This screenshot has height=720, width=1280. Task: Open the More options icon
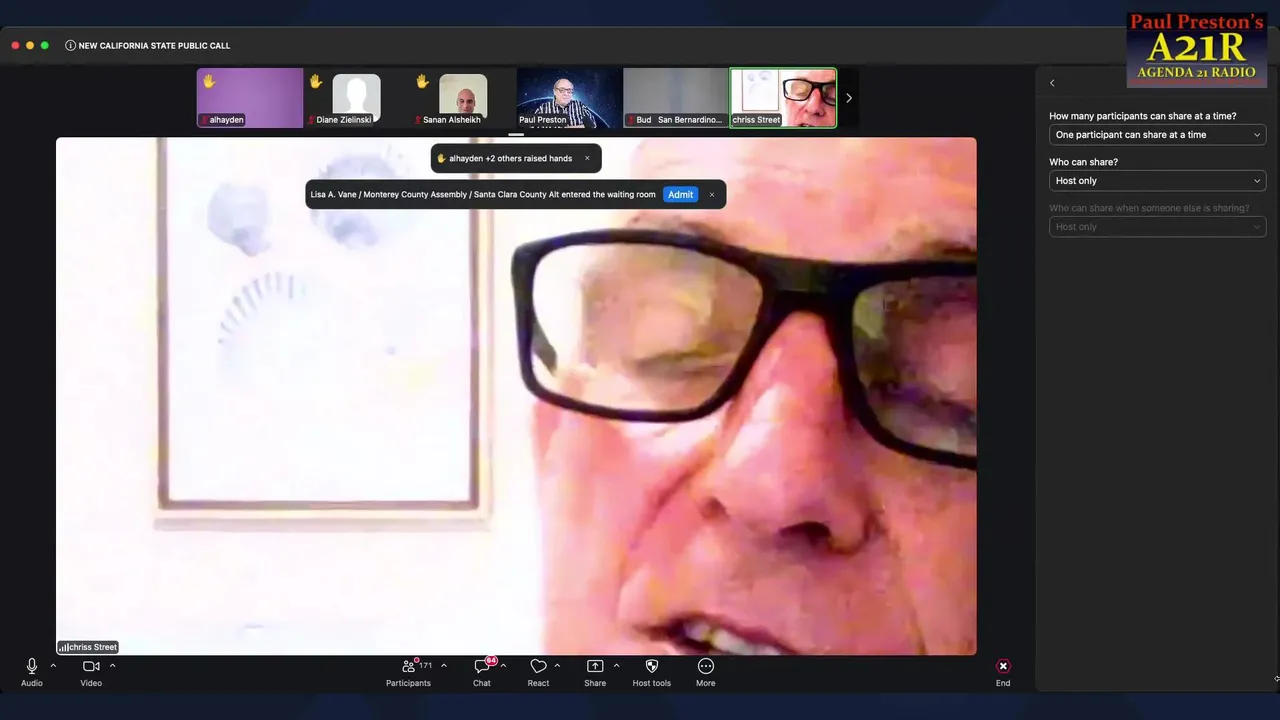pyautogui.click(x=706, y=666)
